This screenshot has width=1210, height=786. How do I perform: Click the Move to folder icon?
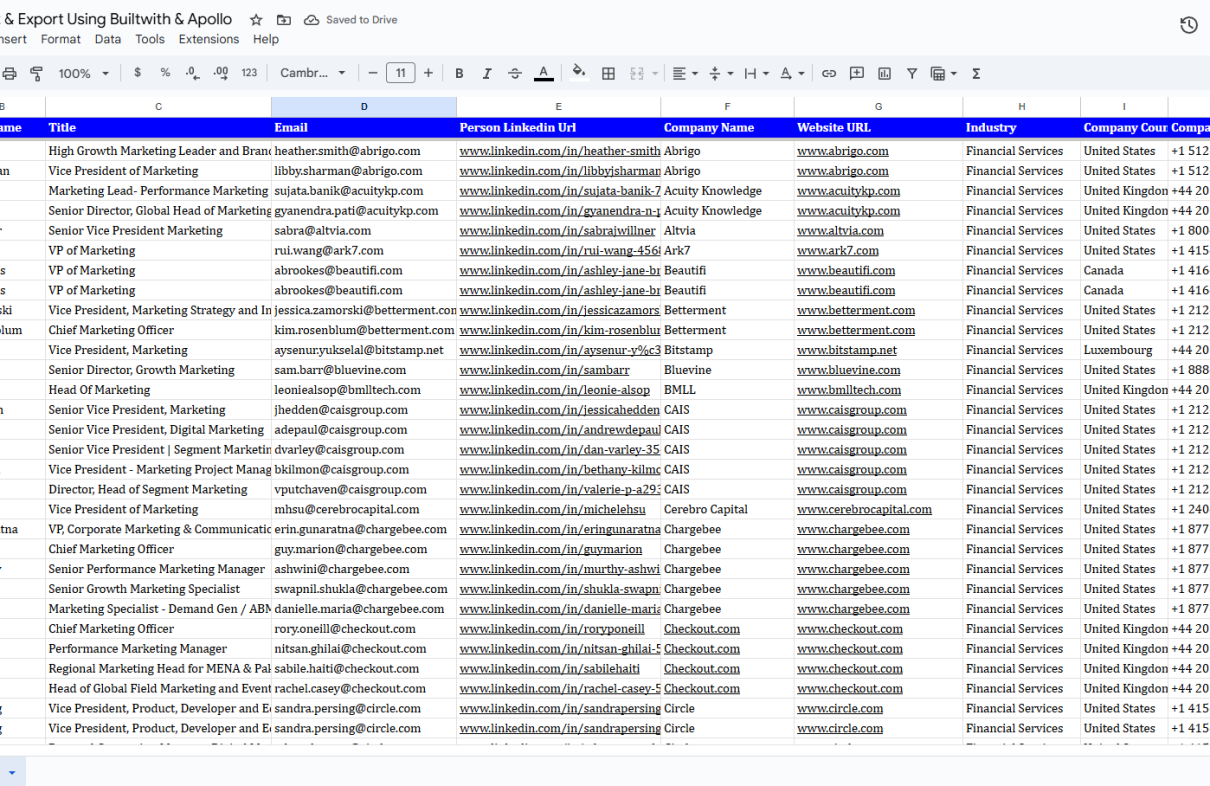pos(284,20)
